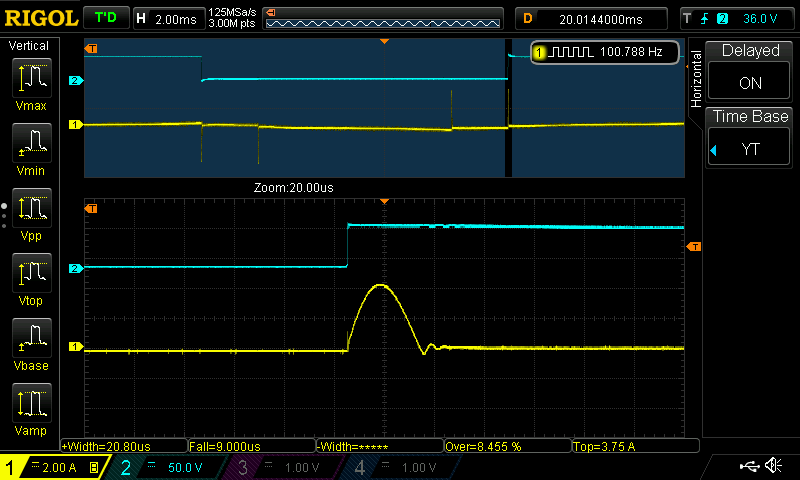Pick the Vtop measurement icon
This screenshot has height=480, width=800.
click(33, 275)
